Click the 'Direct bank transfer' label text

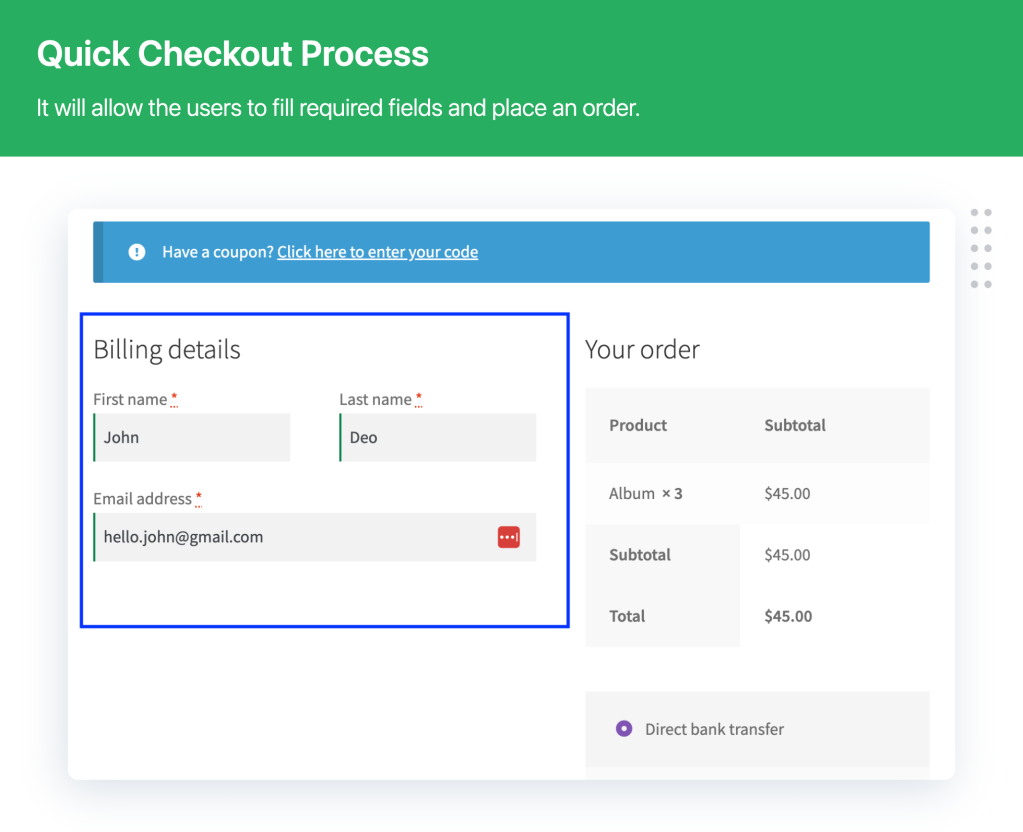(714, 729)
